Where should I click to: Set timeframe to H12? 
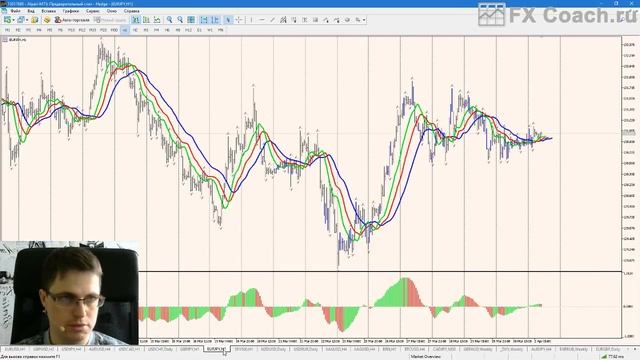point(188,30)
